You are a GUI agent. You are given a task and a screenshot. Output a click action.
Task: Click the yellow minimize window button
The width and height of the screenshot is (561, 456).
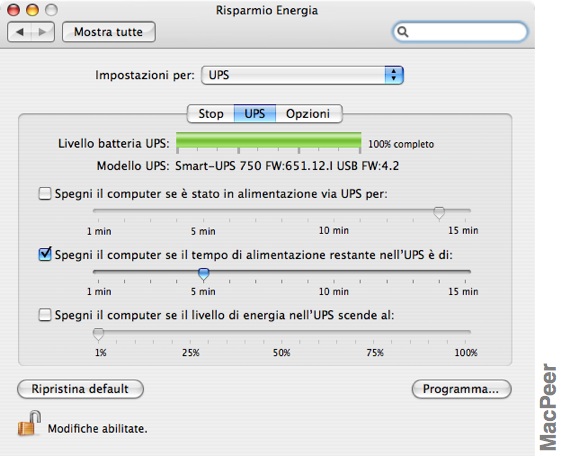tap(32, 10)
